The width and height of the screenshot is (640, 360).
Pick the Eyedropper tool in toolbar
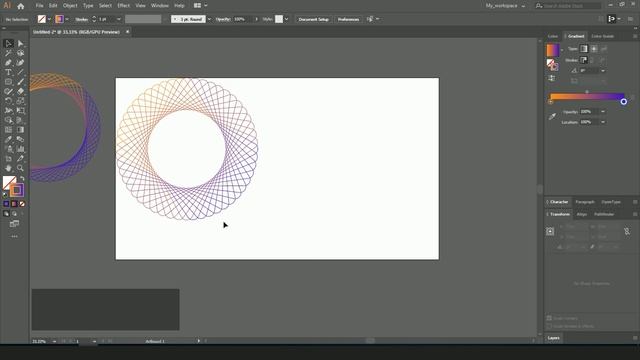(8, 139)
